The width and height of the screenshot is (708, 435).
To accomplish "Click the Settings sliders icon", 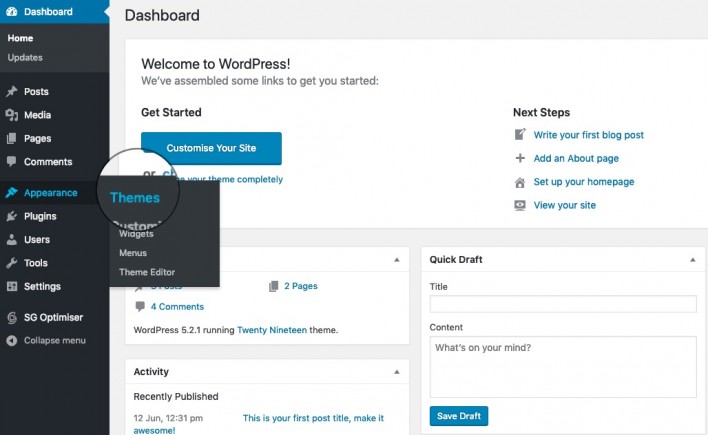I will pos(12,287).
